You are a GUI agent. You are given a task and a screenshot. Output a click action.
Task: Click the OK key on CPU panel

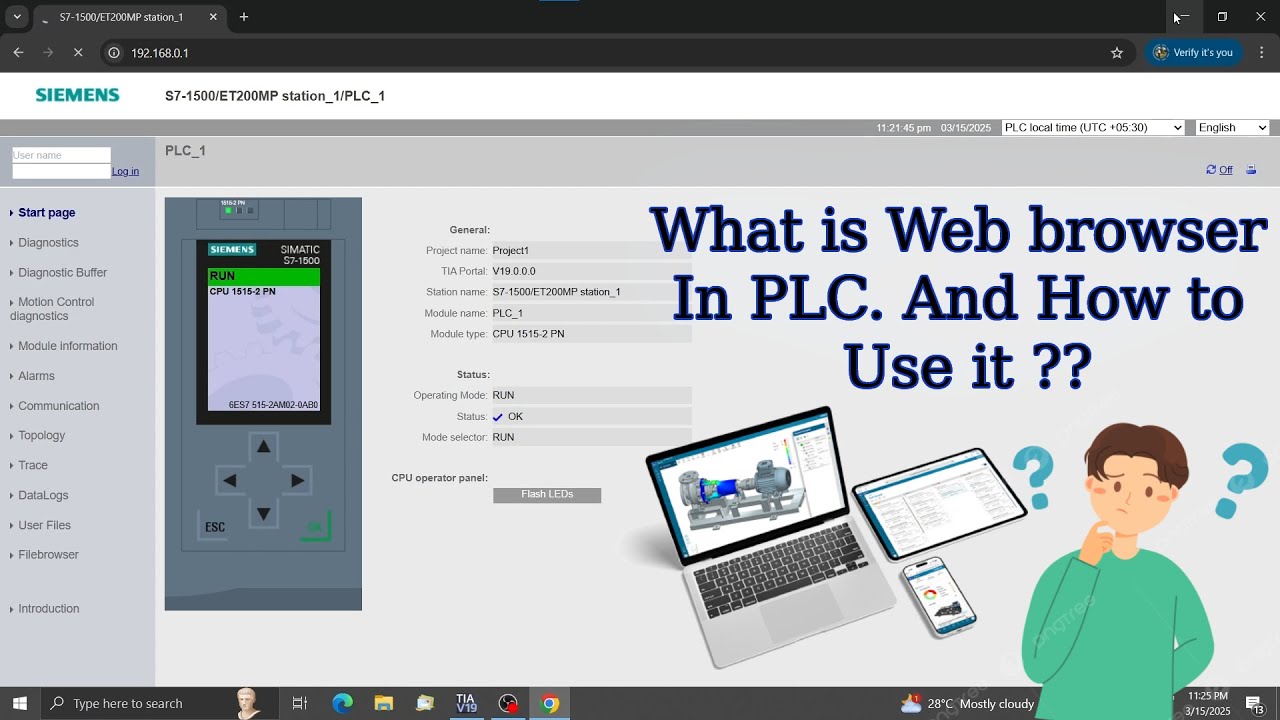(315, 527)
